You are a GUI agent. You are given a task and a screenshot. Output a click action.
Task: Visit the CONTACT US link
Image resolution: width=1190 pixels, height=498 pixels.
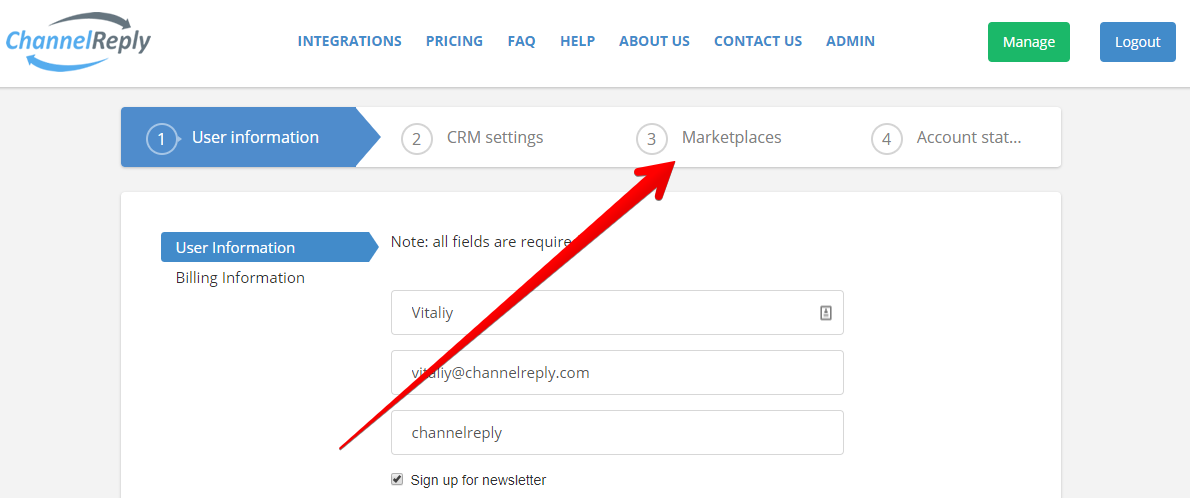click(758, 41)
